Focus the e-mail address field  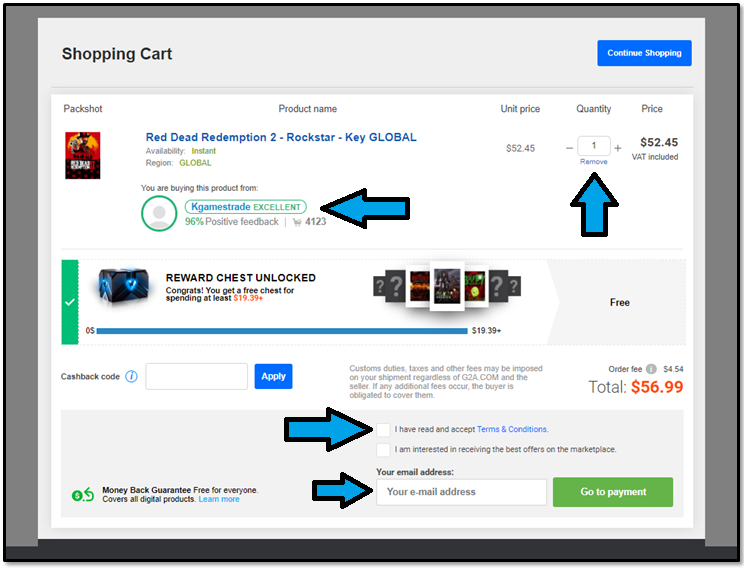[x=461, y=492]
